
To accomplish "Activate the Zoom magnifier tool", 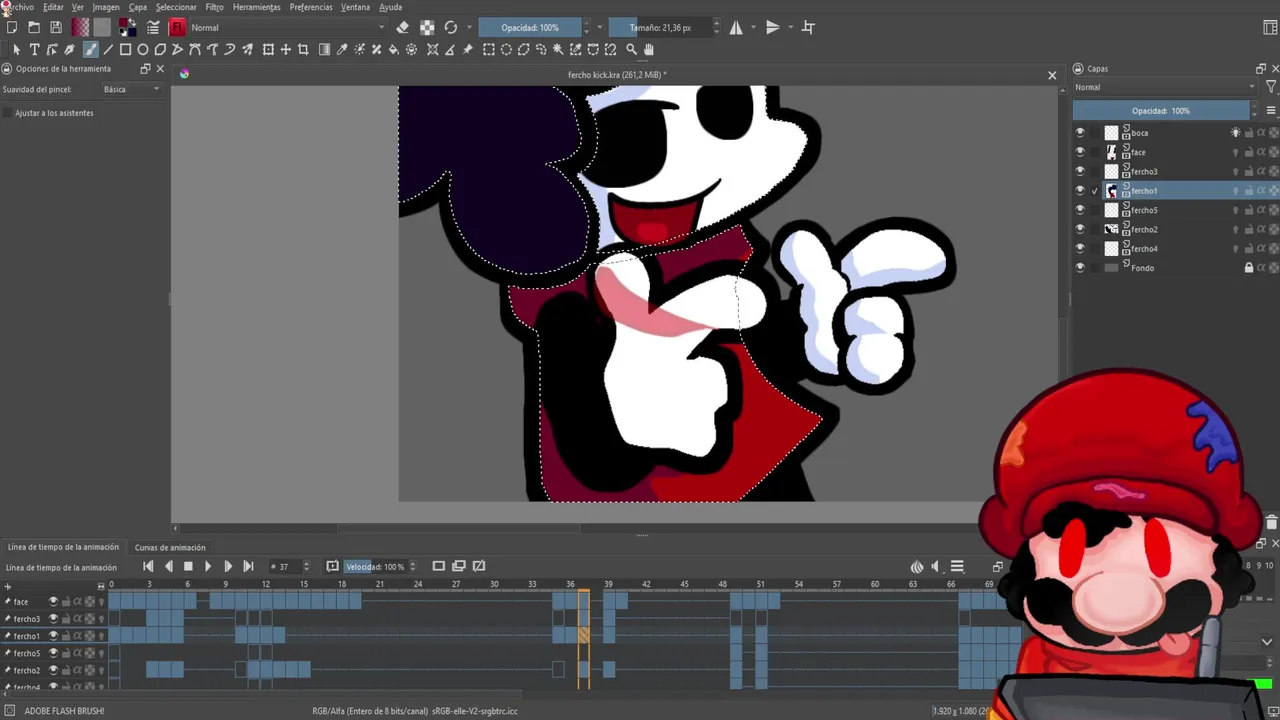I will (x=631, y=49).
